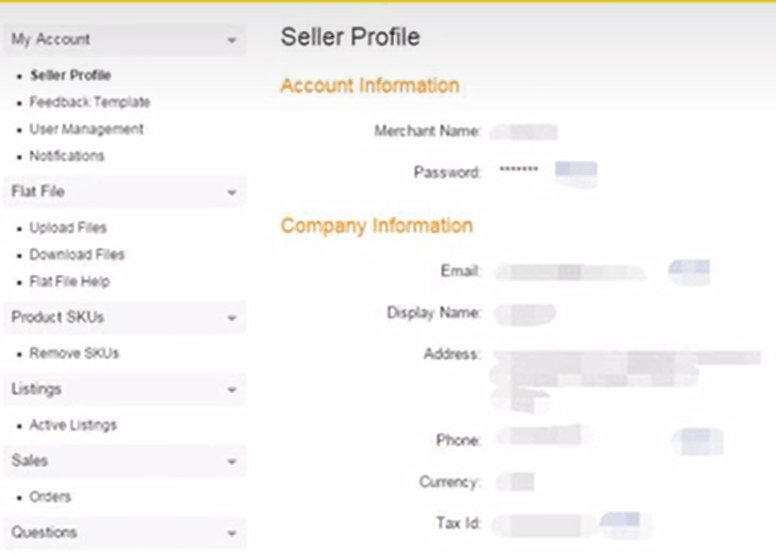Image resolution: width=776 pixels, height=556 pixels.
Task: Show Active Listings
Action: (x=73, y=426)
